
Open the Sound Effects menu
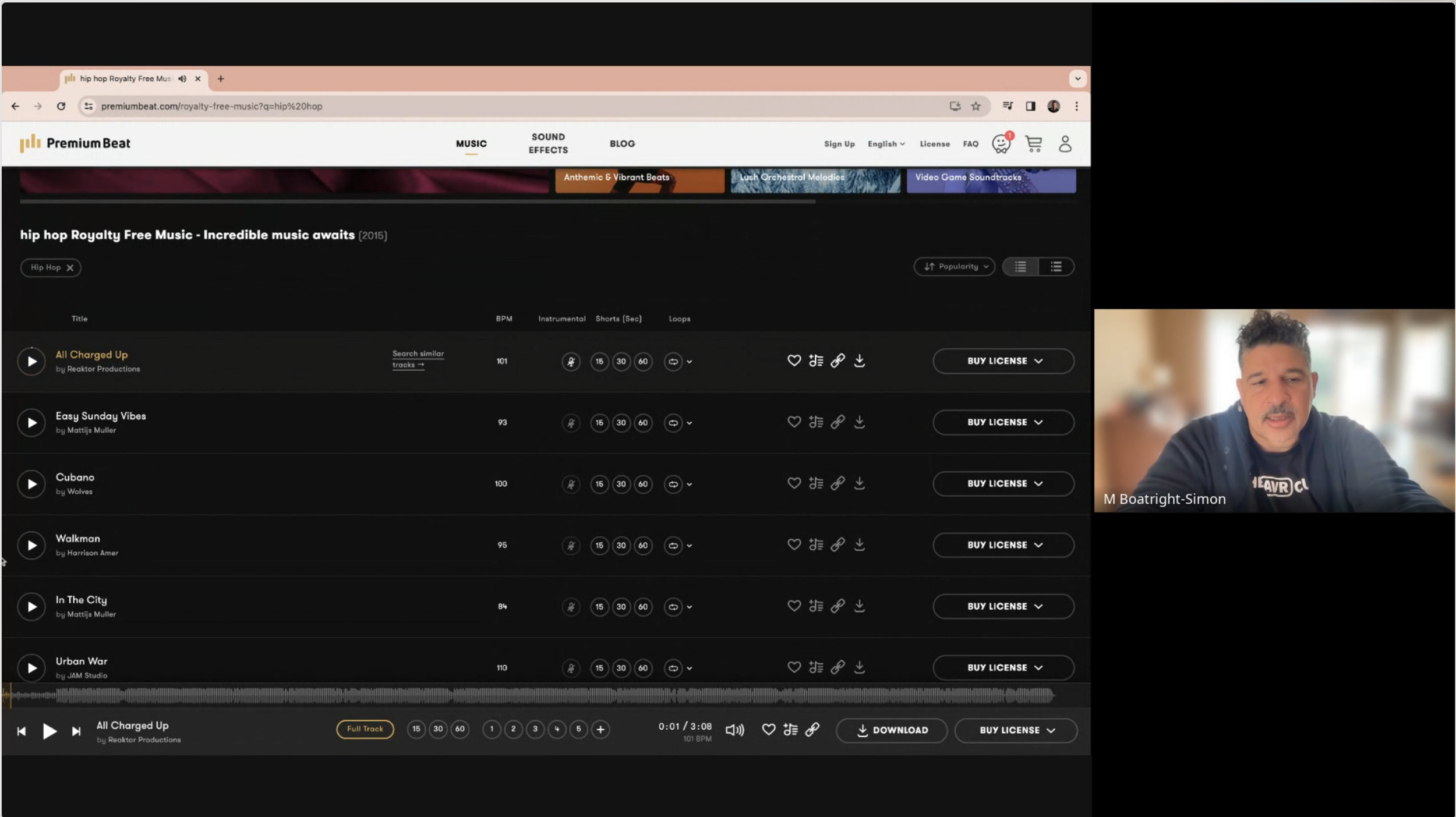pyautogui.click(x=548, y=143)
